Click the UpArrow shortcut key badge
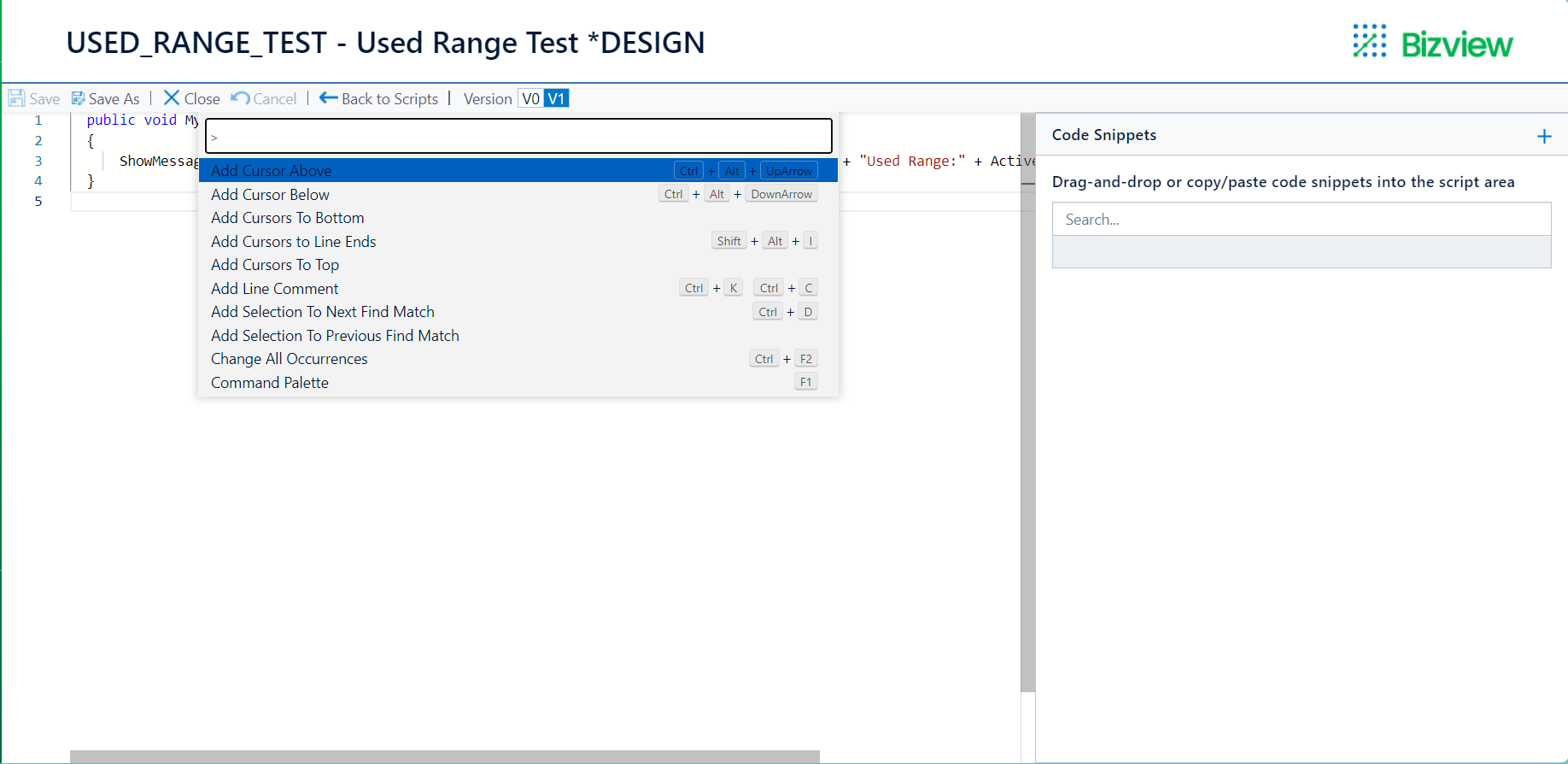The height and width of the screenshot is (764, 1568). pyautogui.click(x=789, y=171)
